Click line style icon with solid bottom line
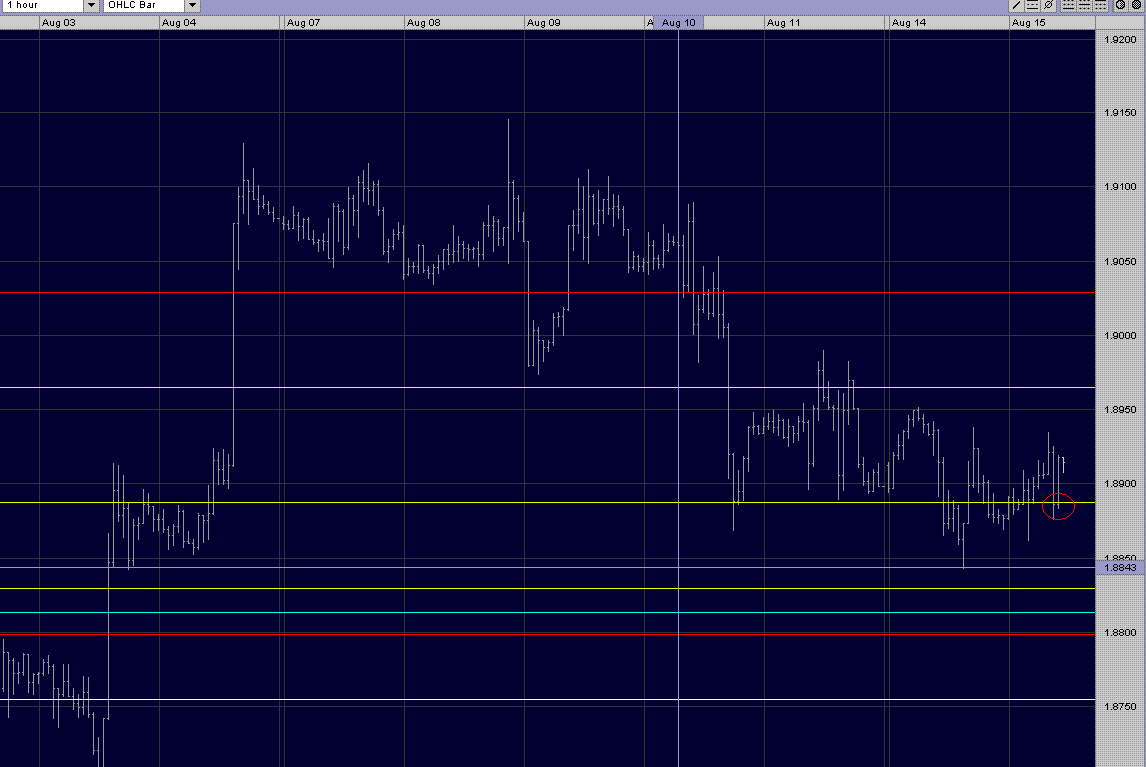 pos(1069,5)
